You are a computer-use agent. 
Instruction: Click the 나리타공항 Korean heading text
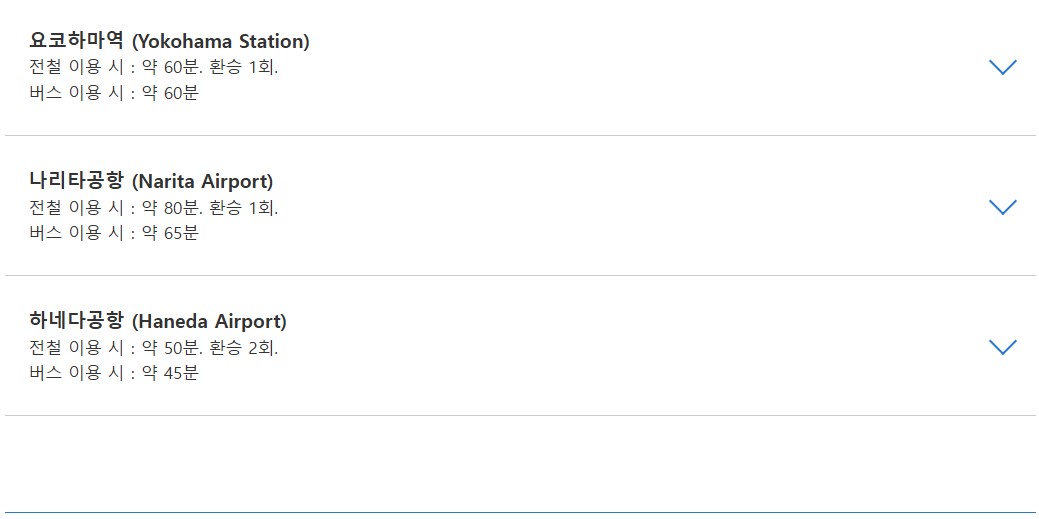[77, 180]
